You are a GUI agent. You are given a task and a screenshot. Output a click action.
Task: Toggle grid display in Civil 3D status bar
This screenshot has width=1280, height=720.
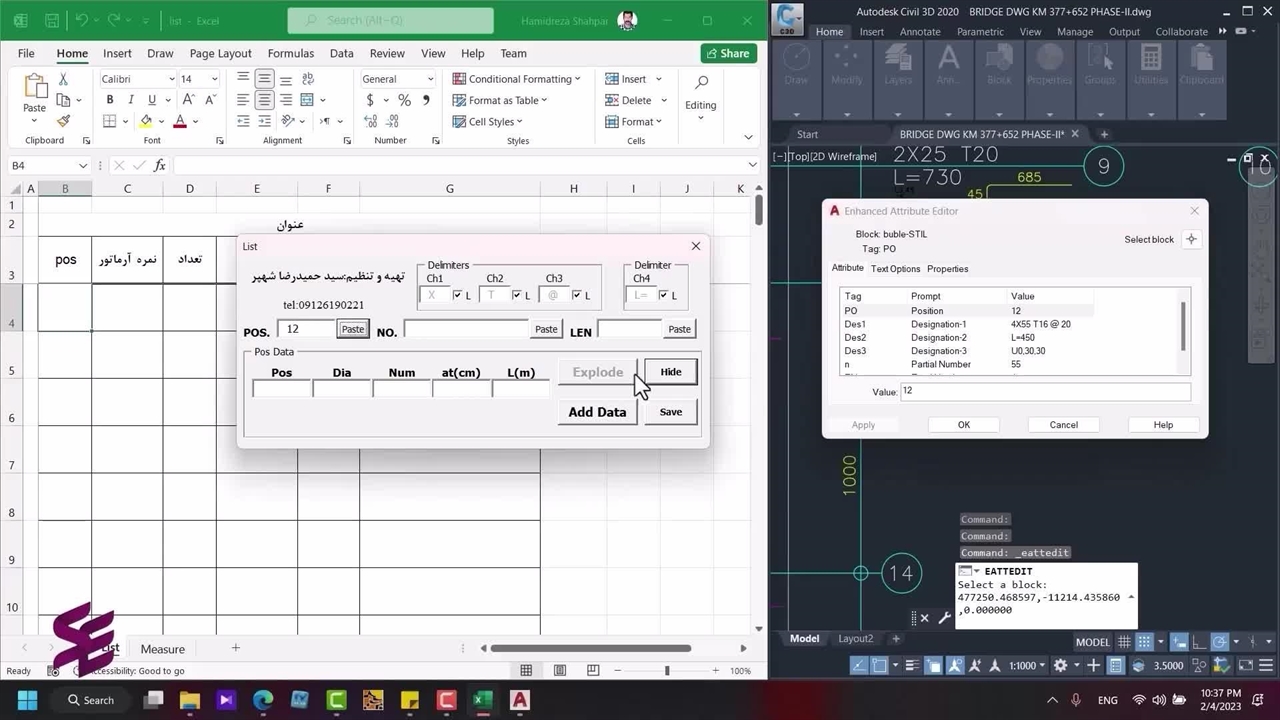(1124, 642)
